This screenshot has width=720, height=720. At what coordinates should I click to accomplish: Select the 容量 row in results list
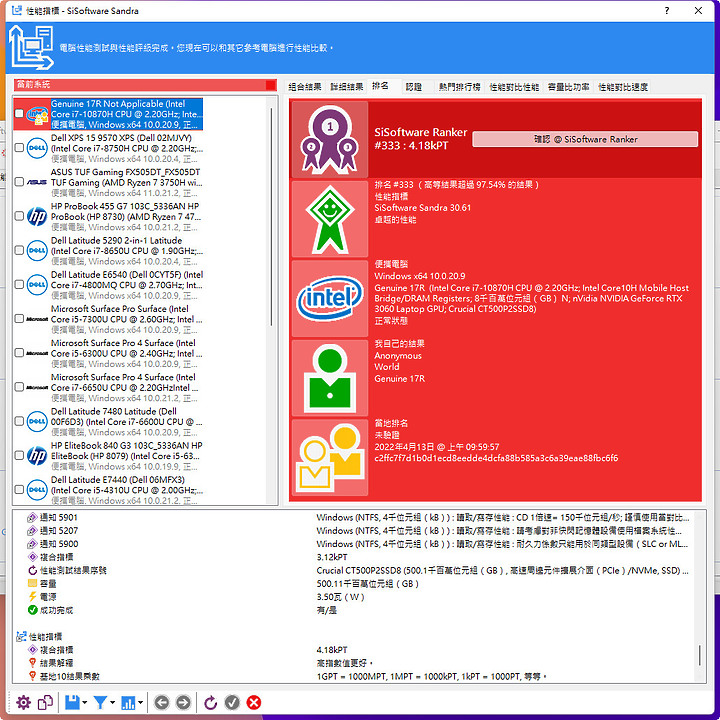click(359, 584)
